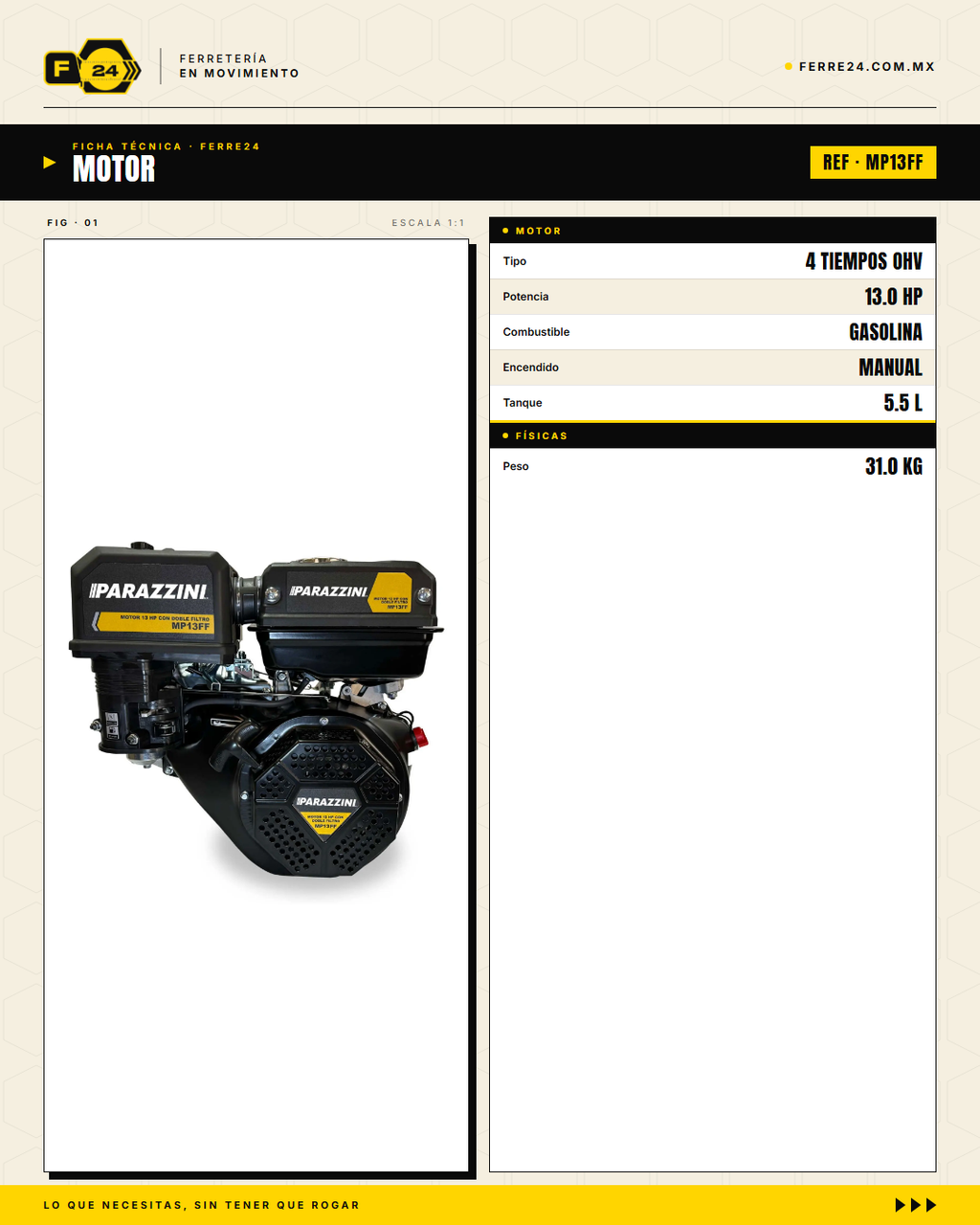Select the value 31.0 KG

pyautogui.click(x=893, y=466)
